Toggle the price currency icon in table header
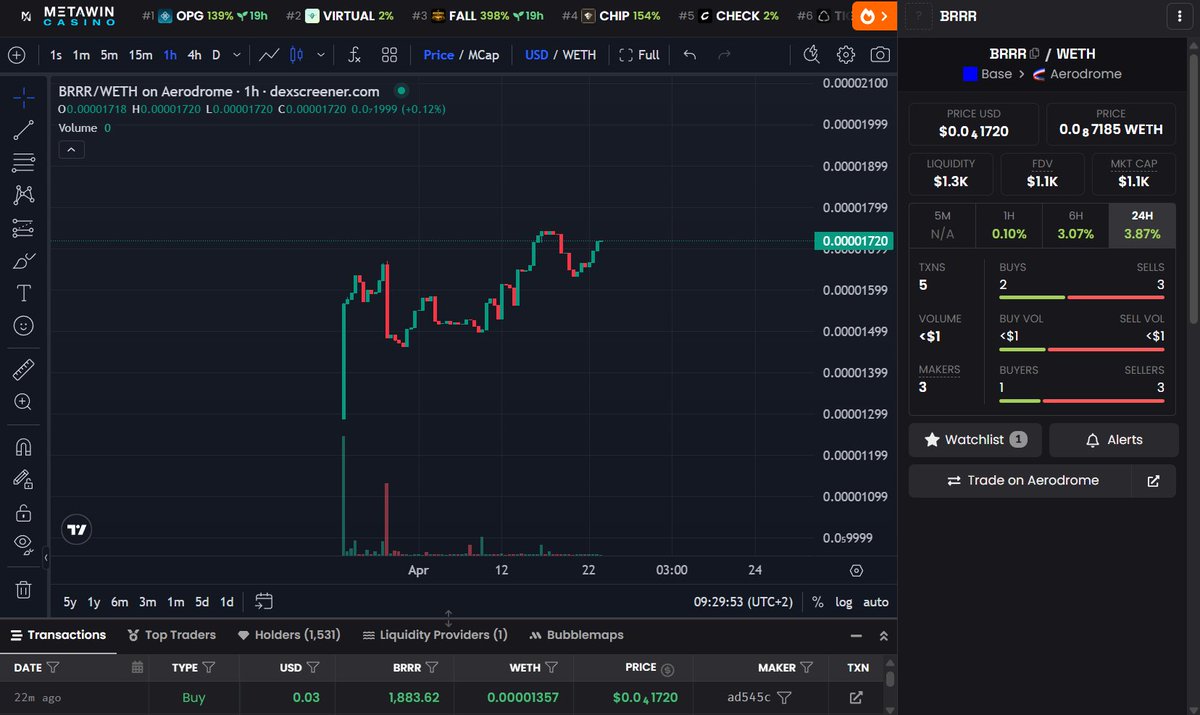 668,668
